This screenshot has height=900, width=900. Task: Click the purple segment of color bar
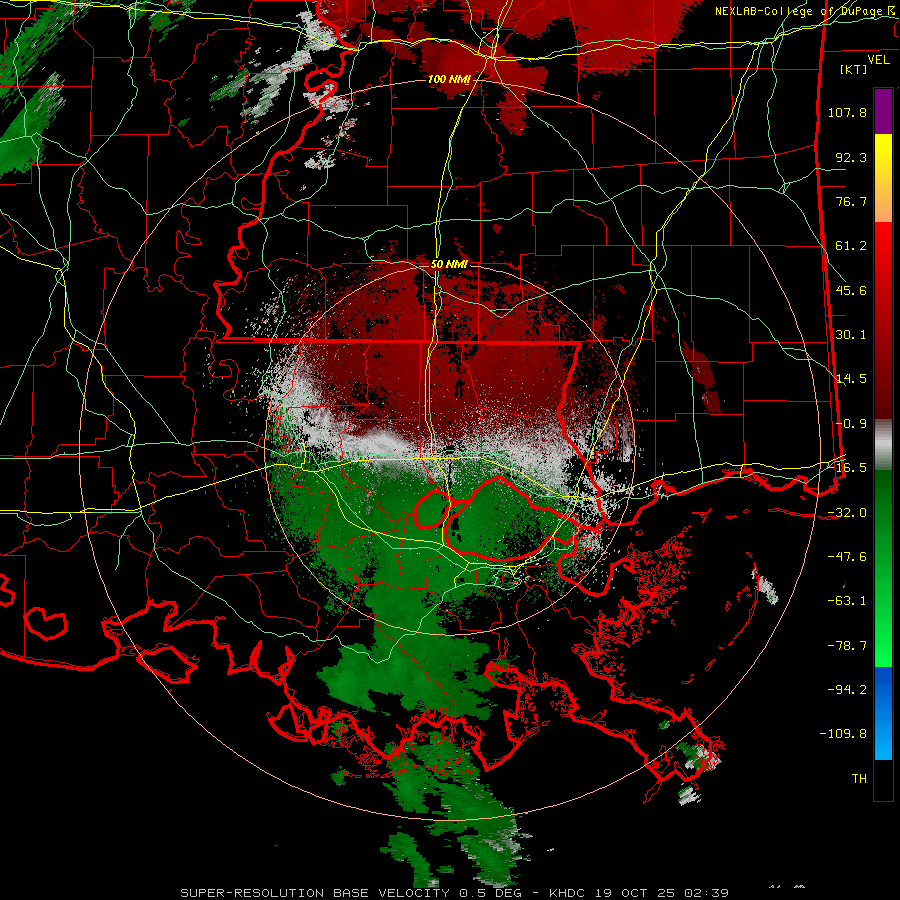[883, 111]
